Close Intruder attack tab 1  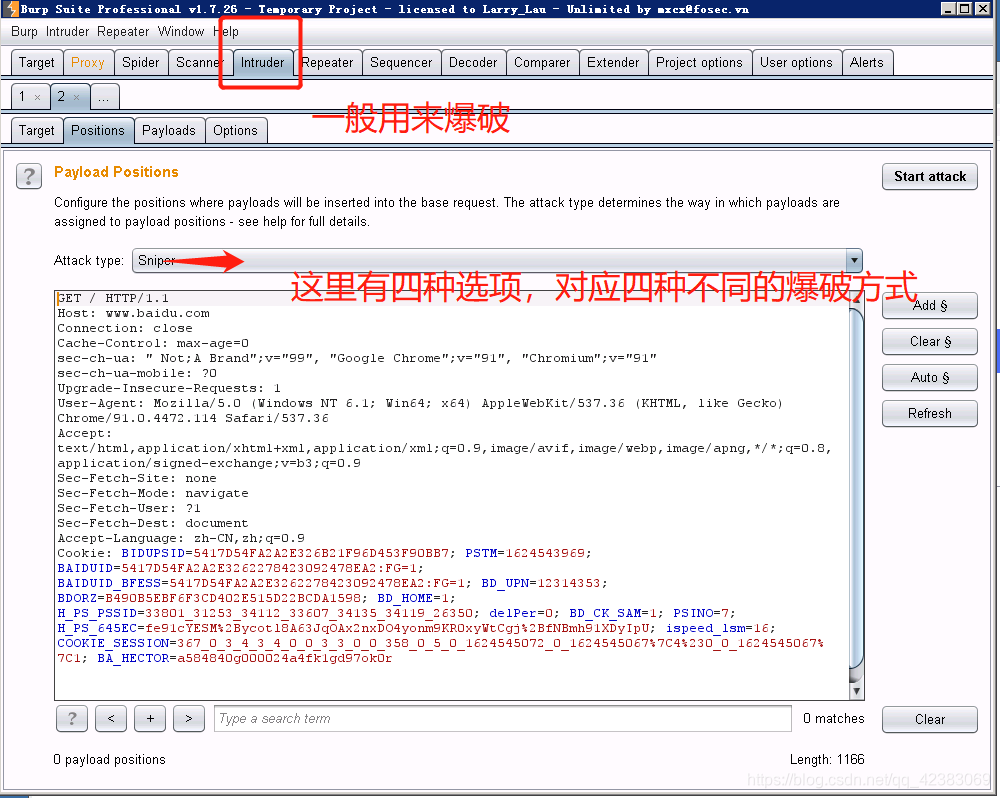click(x=38, y=97)
